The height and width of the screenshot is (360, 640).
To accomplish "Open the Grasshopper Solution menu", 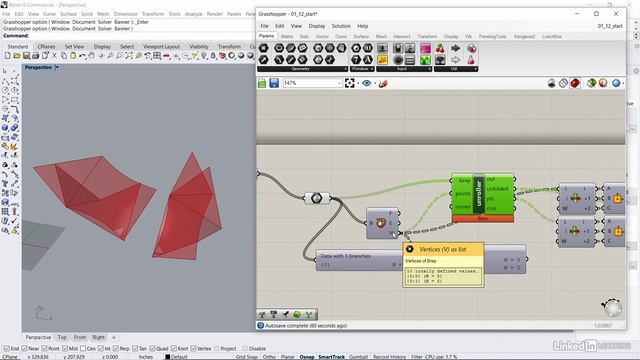I will click(x=341, y=26).
